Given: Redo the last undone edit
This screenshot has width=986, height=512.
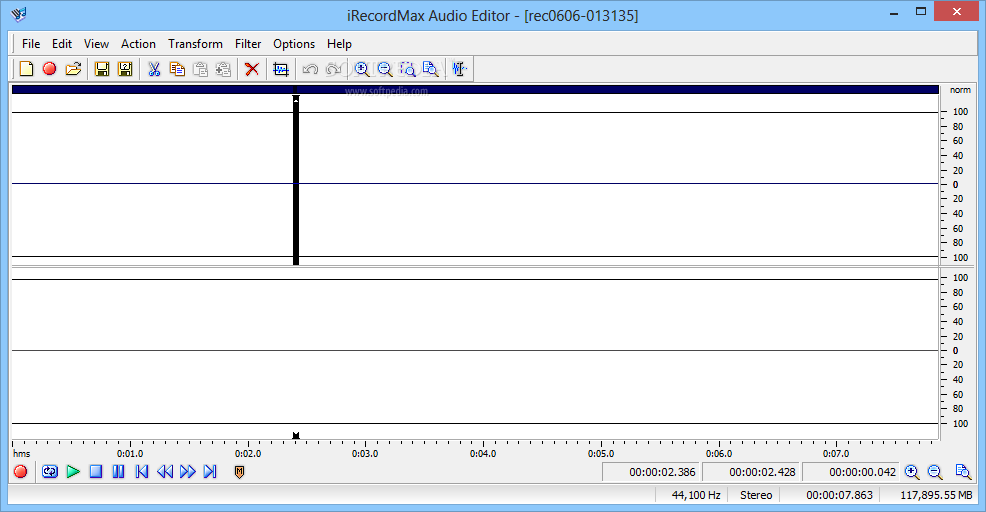Looking at the screenshot, I should point(333,69).
